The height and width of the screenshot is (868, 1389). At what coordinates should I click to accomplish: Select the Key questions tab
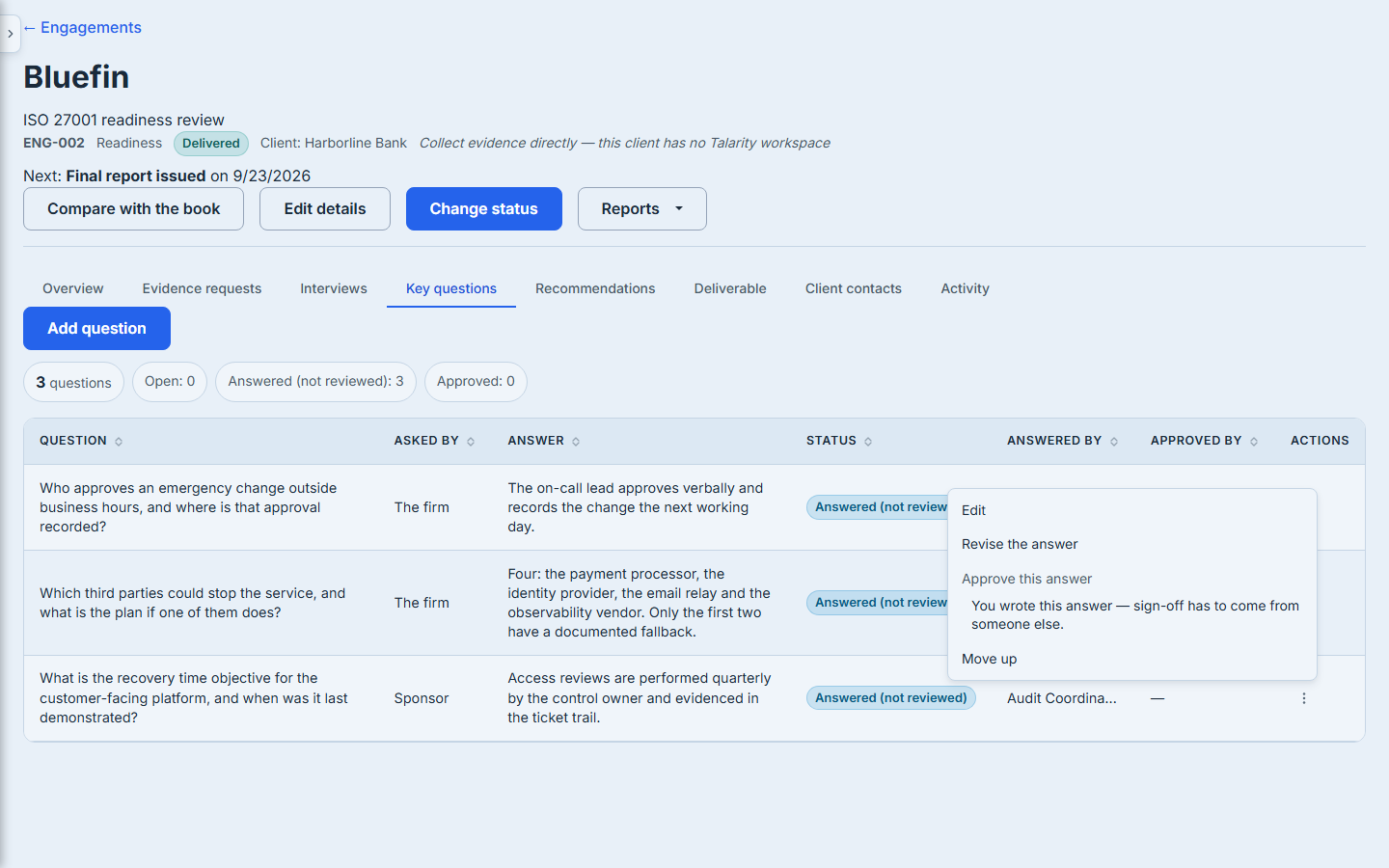451,288
